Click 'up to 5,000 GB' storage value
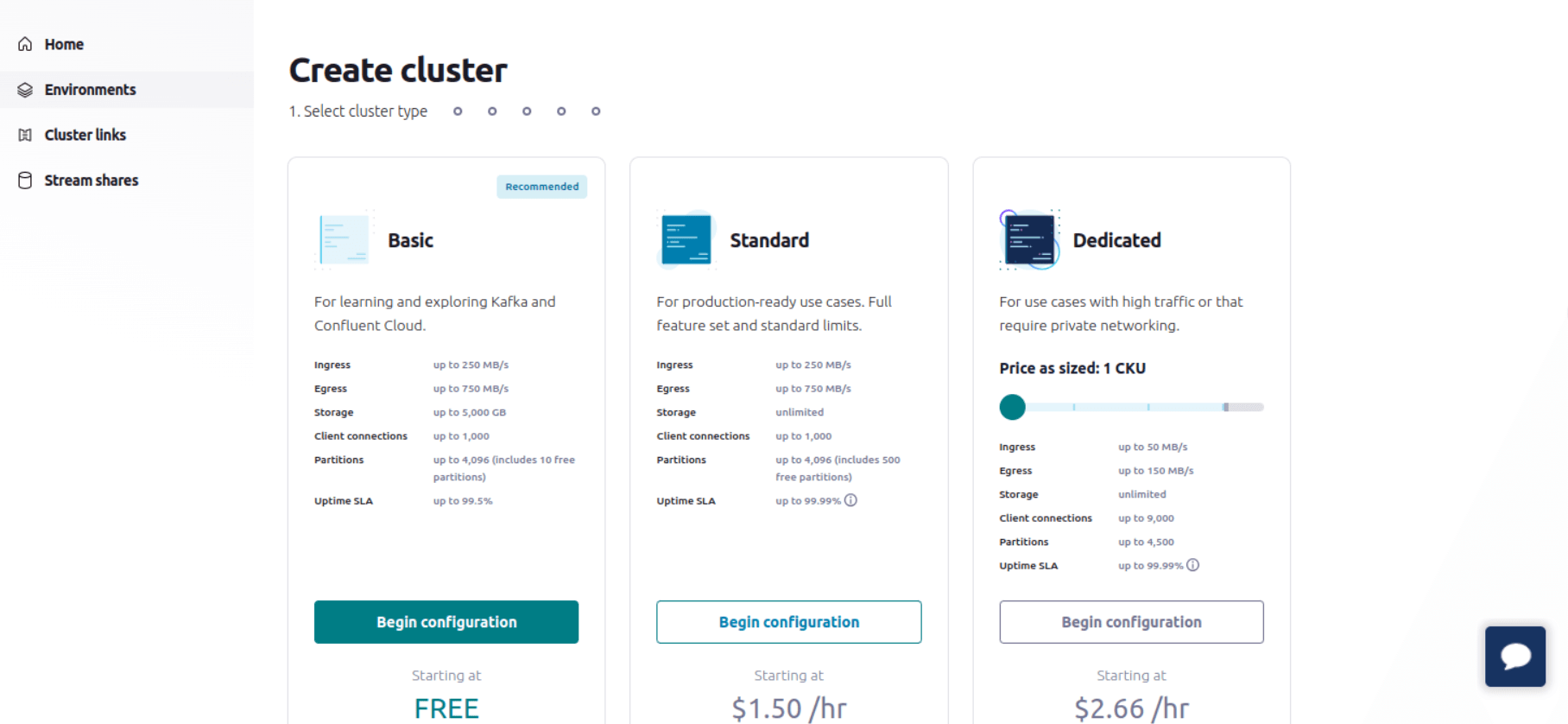The height and width of the screenshot is (724, 1568). 470,412
